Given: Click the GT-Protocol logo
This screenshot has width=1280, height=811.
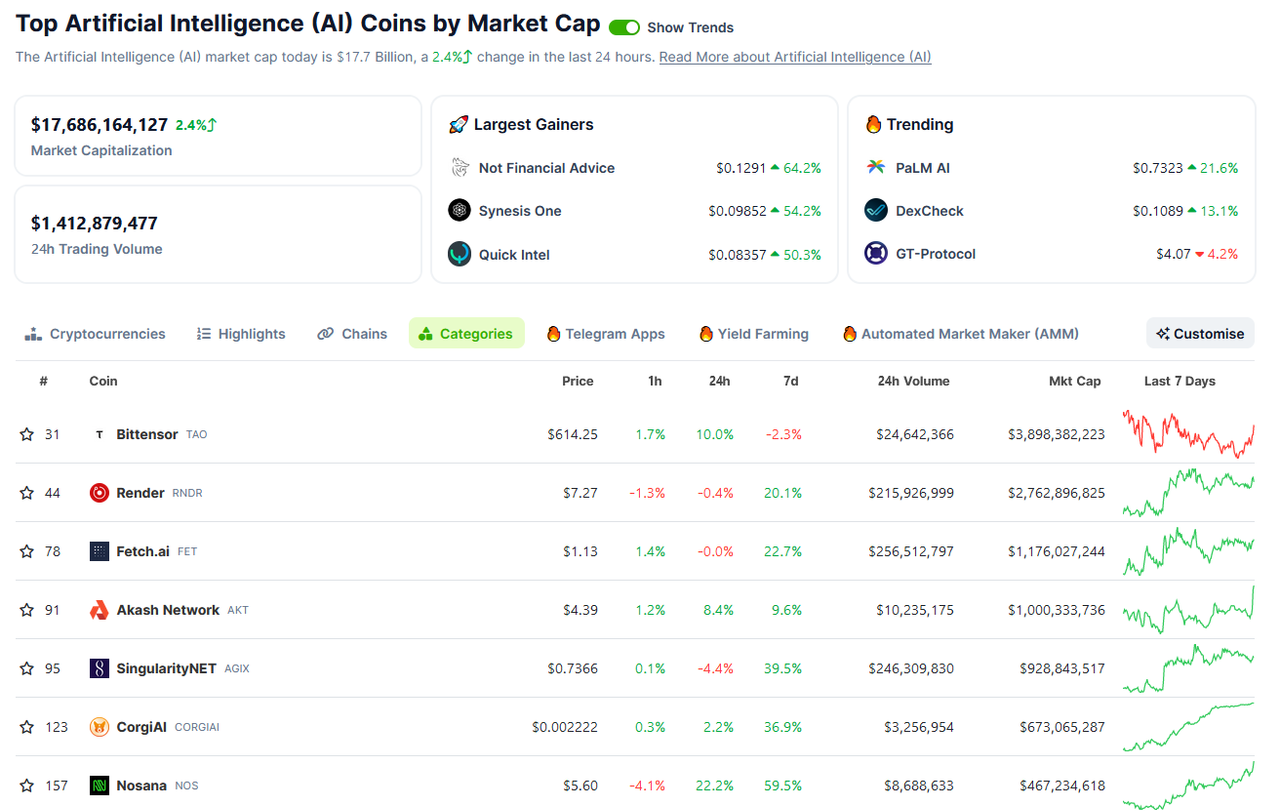Looking at the screenshot, I should (876, 254).
